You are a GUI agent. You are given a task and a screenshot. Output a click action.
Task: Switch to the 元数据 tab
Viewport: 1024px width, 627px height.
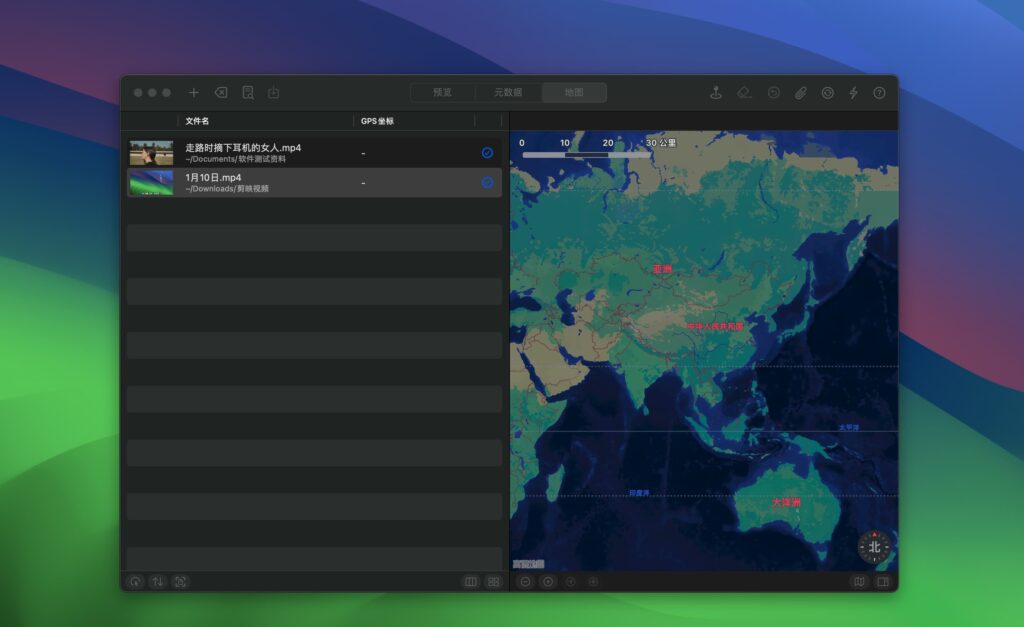point(508,92)
